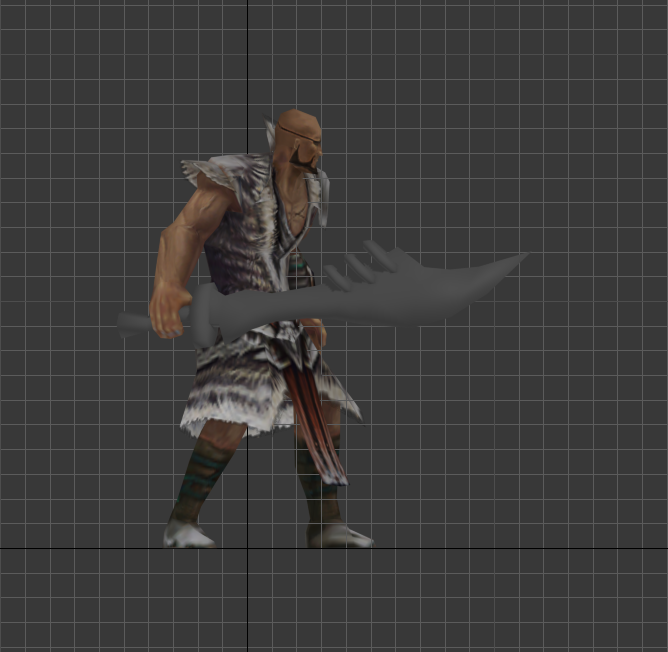Select the hand gripping the sword handle
The height and width of the screenshot is (652, 668).
pos(170,312)
